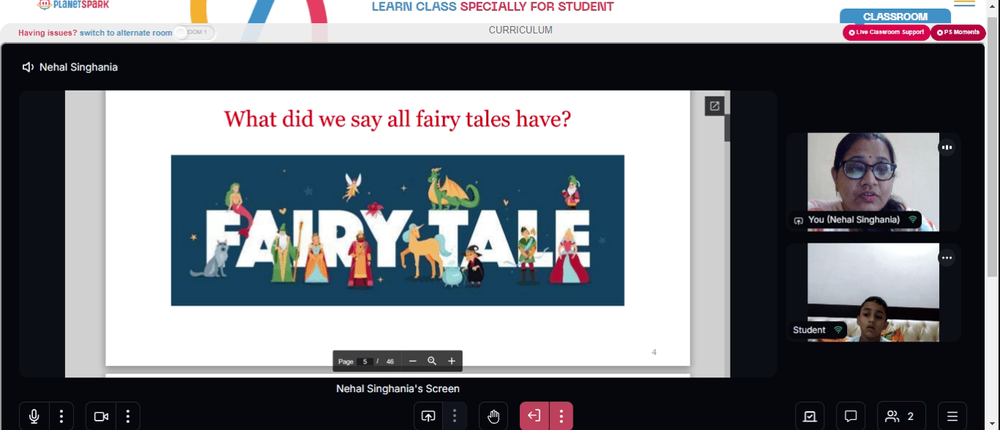1000x430 pixels.
Task: Open PS Moments
Action: [958, 32]
